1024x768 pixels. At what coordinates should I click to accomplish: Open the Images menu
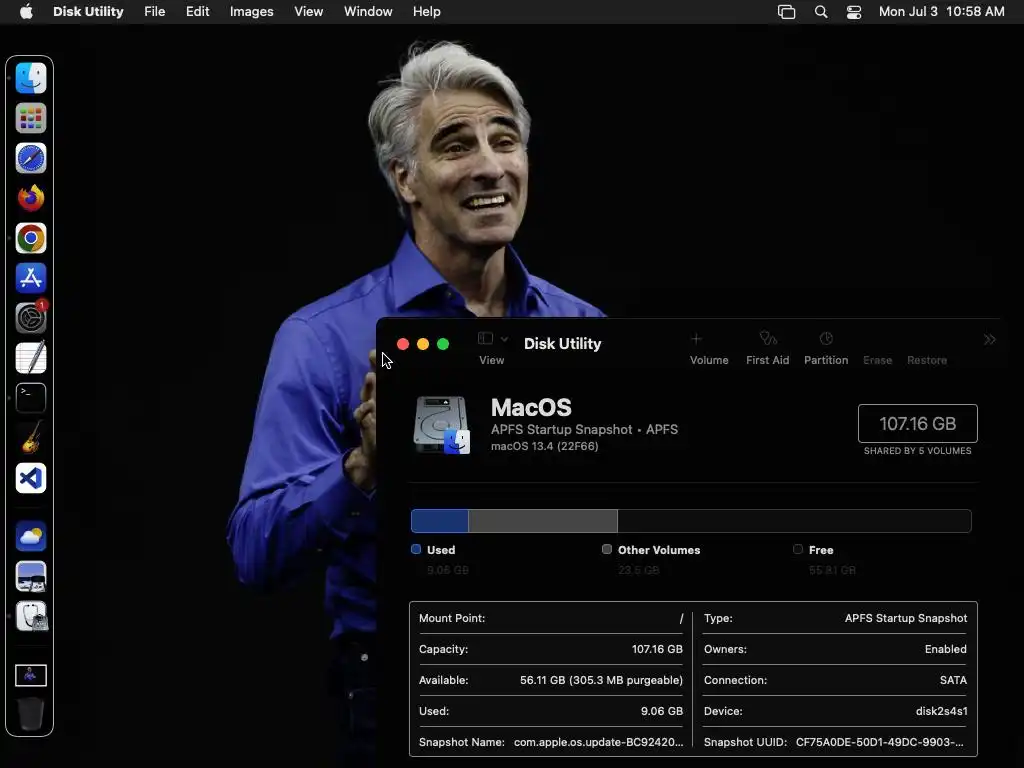click(x=251, y=12)
